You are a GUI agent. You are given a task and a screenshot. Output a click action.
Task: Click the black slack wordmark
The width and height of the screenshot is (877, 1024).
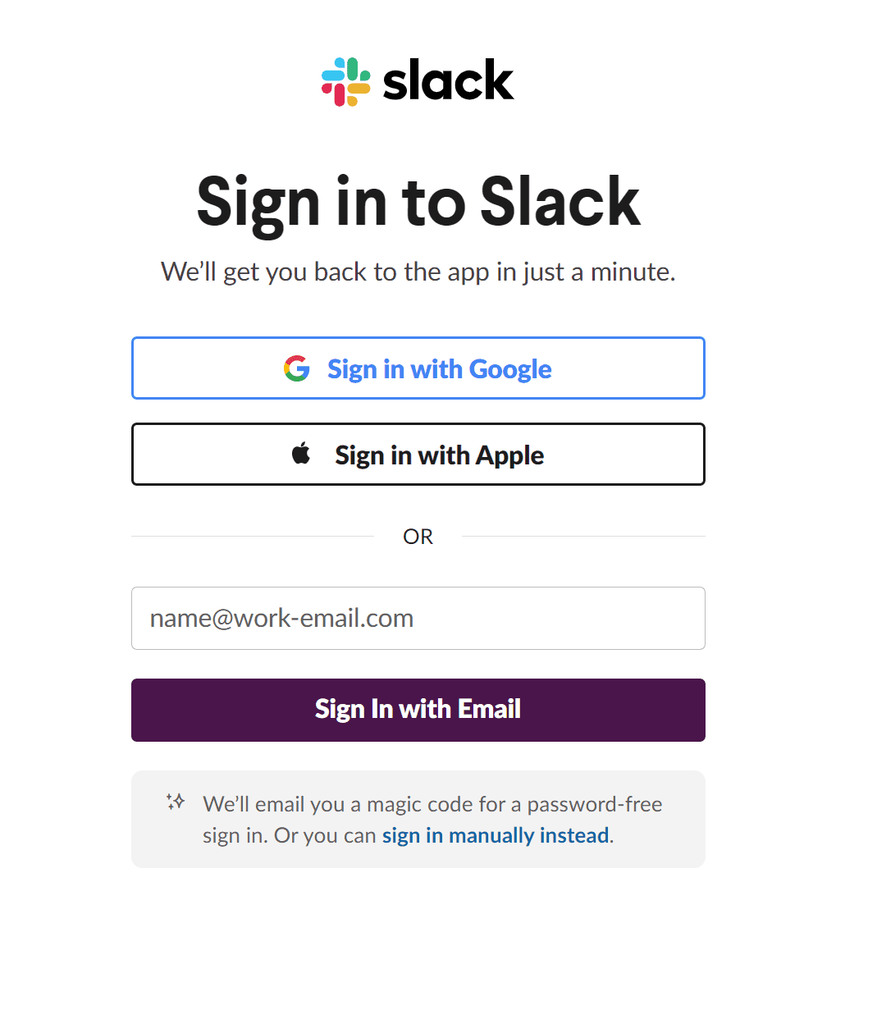448,82
